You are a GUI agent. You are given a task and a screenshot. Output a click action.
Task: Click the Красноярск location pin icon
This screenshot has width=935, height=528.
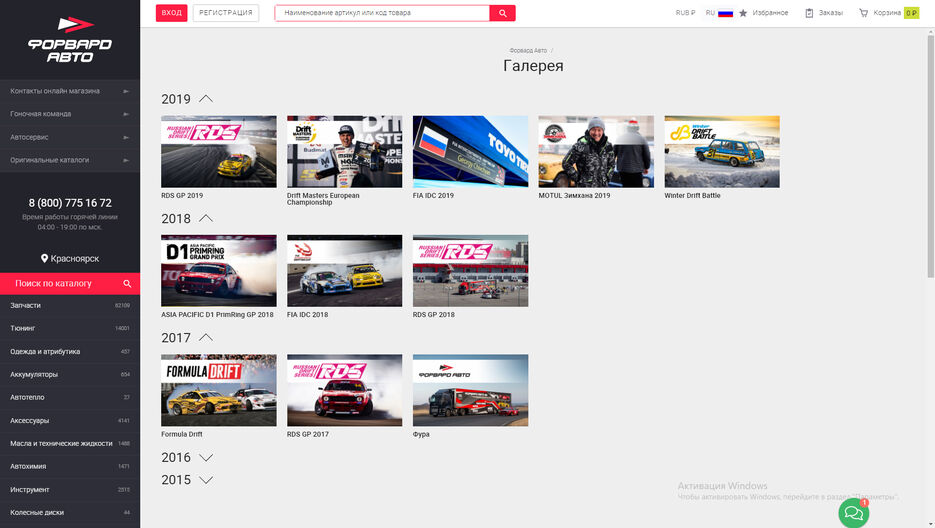coord(44,258)
